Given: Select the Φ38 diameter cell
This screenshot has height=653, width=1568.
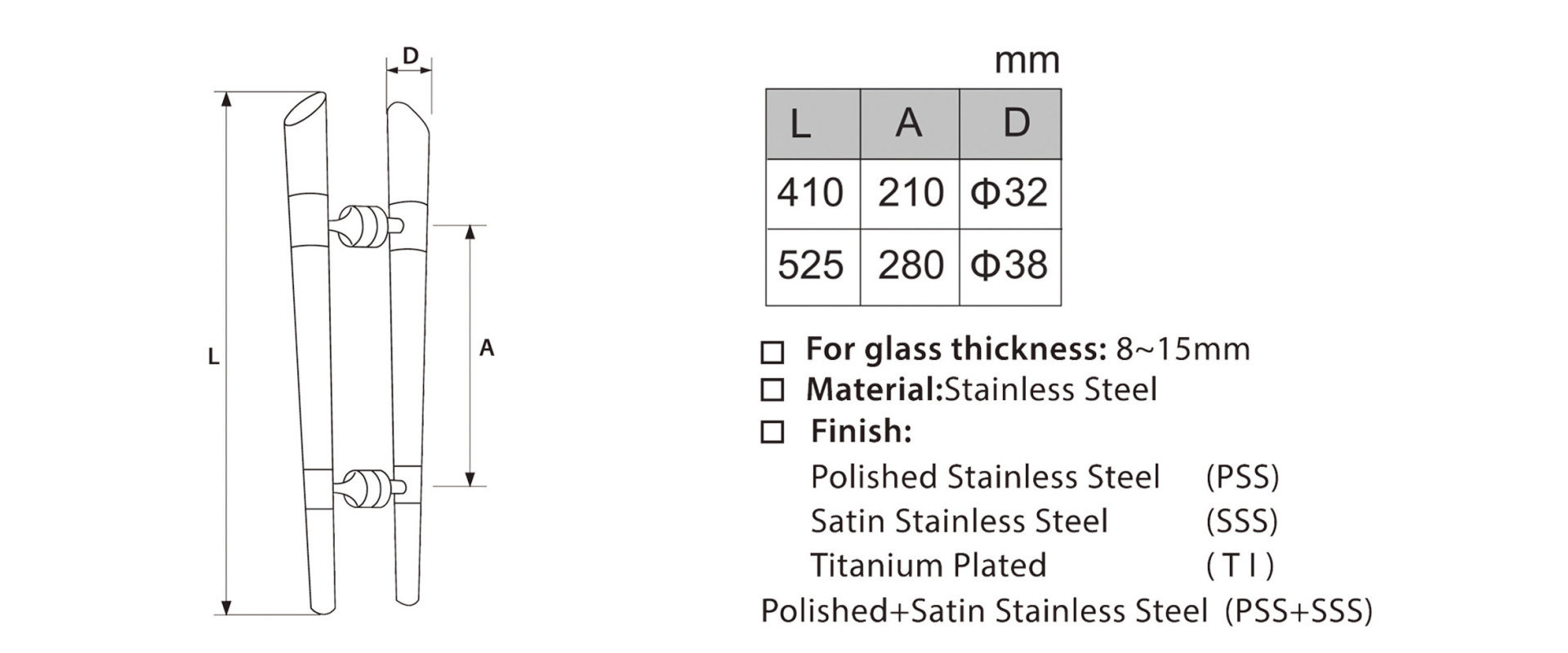Looking at the screenshot, I should pyautogui.click(x=1010, y=267).
